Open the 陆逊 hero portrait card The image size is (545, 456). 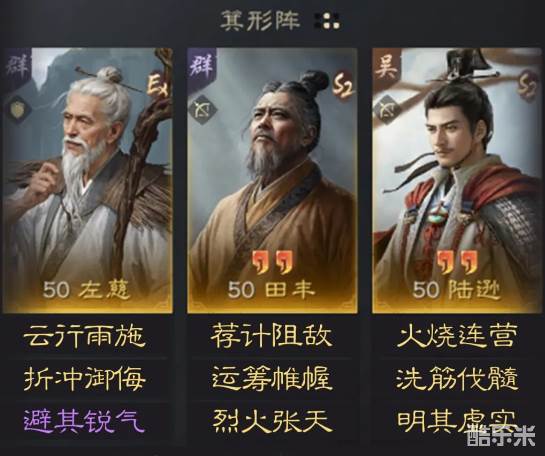coord(457,180)
